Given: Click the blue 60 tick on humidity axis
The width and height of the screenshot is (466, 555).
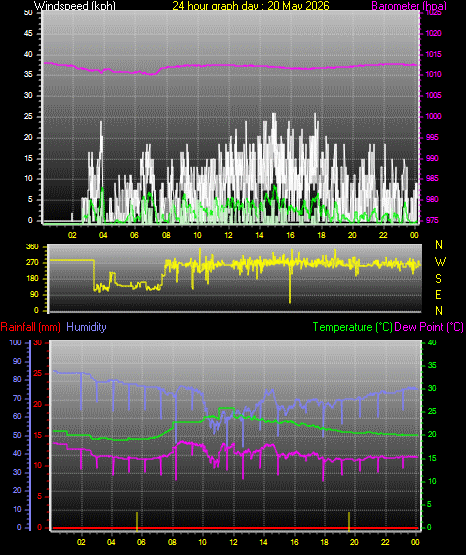Looking at the screenshot, I should tap(17, 416).
